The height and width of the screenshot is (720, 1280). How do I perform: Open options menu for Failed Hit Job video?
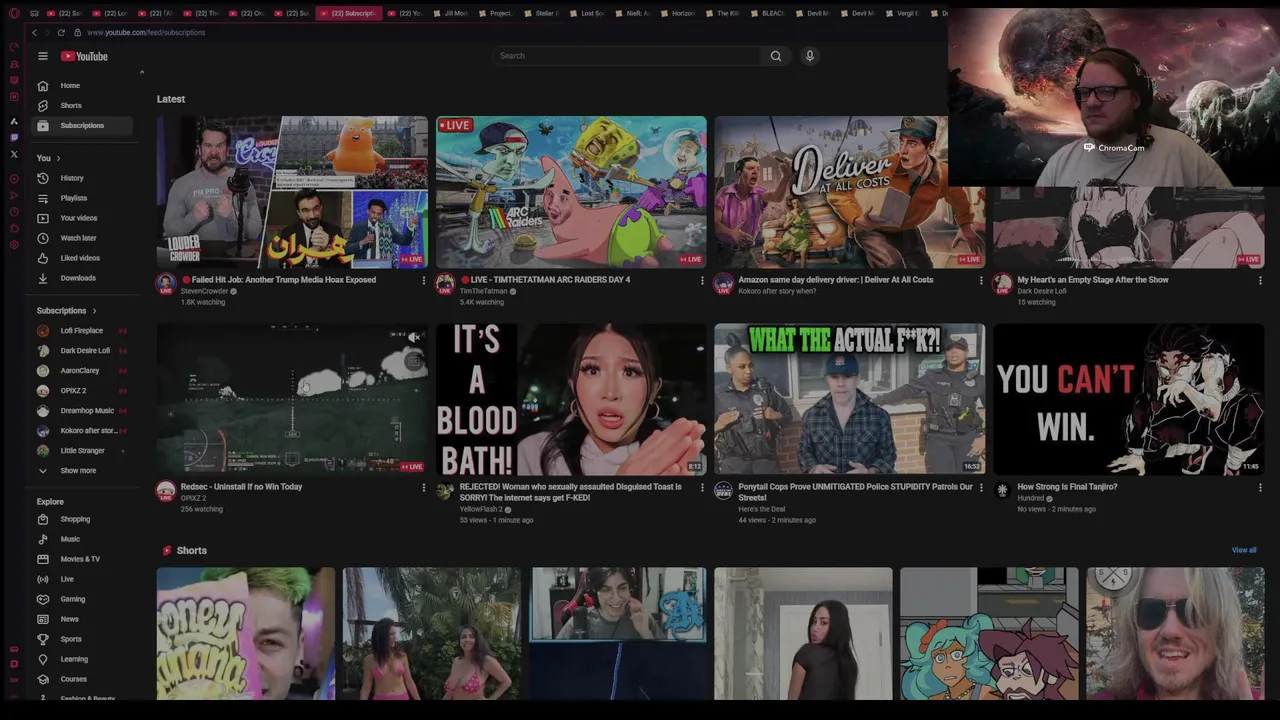click(x=423, y=280)
